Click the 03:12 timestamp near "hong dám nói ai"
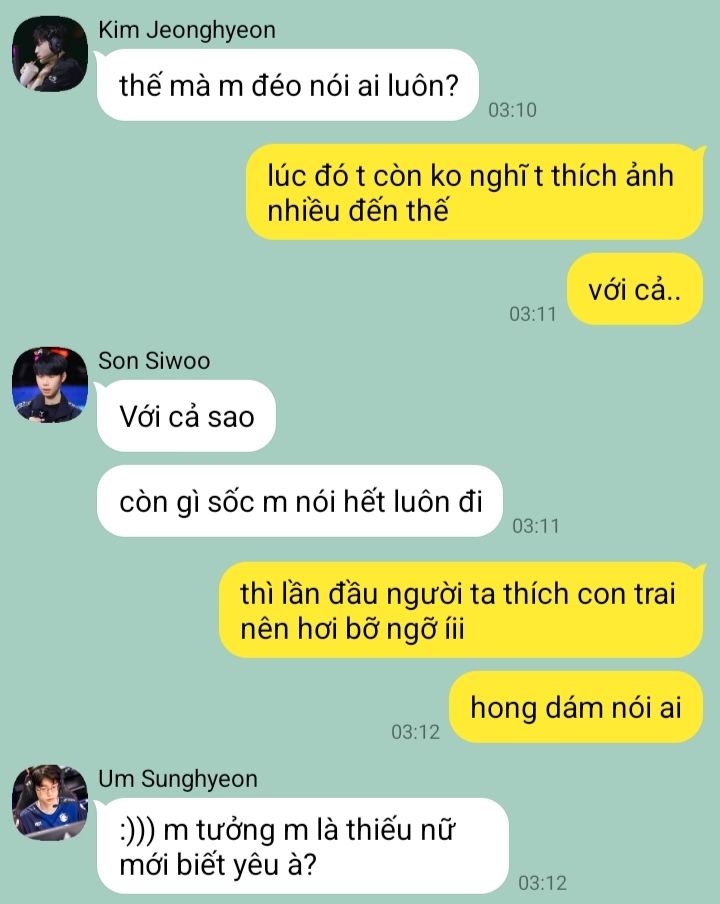Screen dimensions: 720x904 click(416, 732)
